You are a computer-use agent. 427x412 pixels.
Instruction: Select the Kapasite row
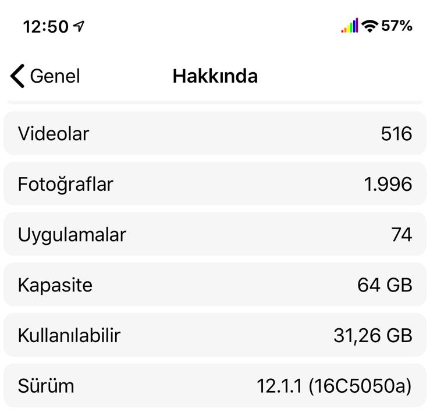215,285
